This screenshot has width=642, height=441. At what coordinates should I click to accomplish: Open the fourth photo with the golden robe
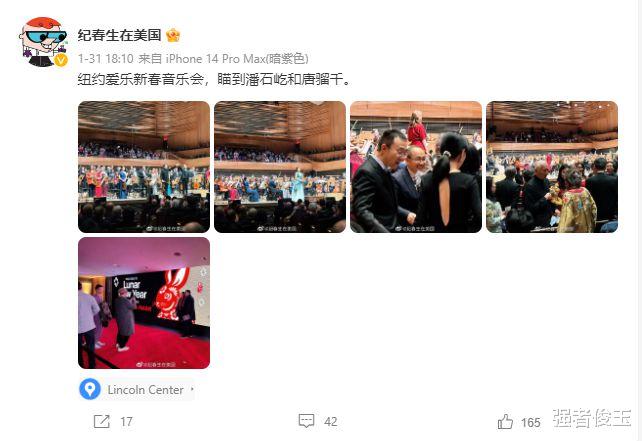tap(552, 167)
